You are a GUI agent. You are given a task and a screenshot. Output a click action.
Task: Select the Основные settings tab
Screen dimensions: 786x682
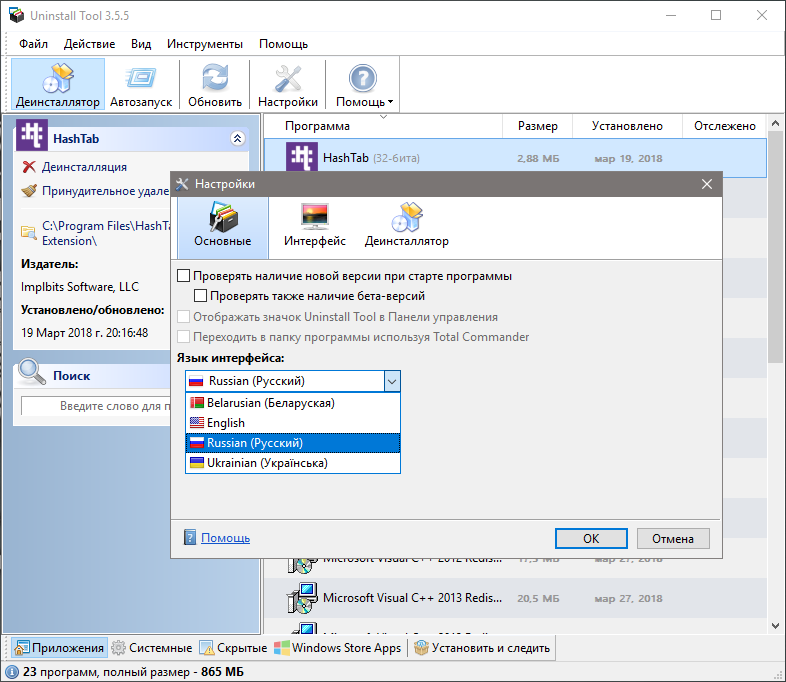tap(223, 227)
